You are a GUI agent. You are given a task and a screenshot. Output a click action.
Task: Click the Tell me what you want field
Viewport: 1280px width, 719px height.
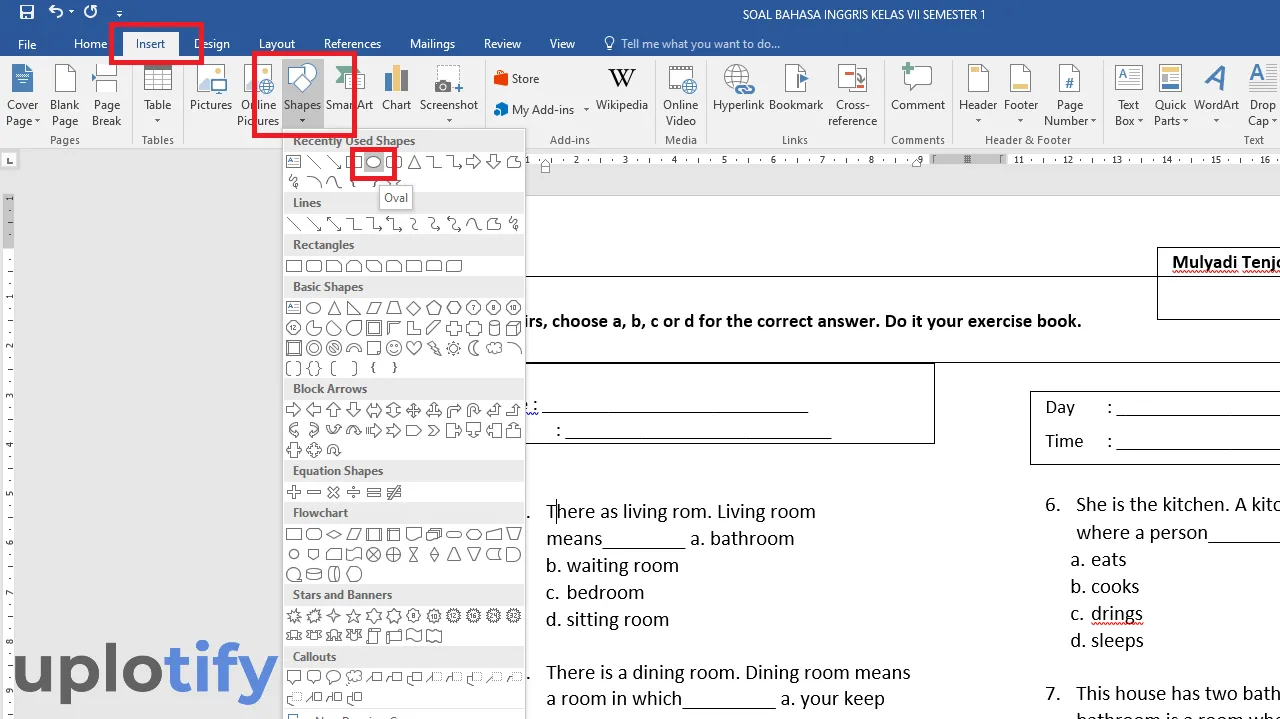(x=699, y=44)
